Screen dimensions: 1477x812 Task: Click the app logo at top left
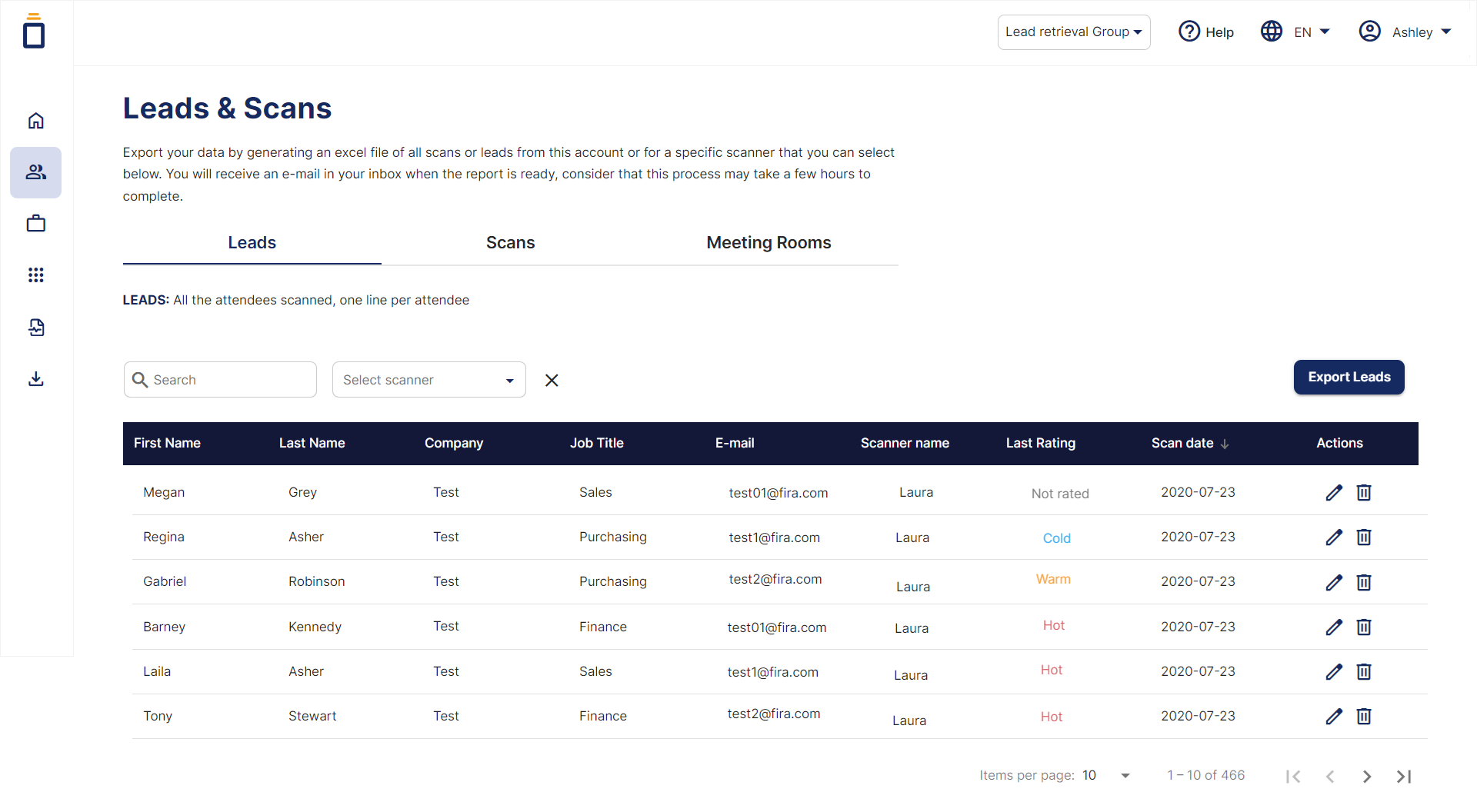tap(34, 31)
